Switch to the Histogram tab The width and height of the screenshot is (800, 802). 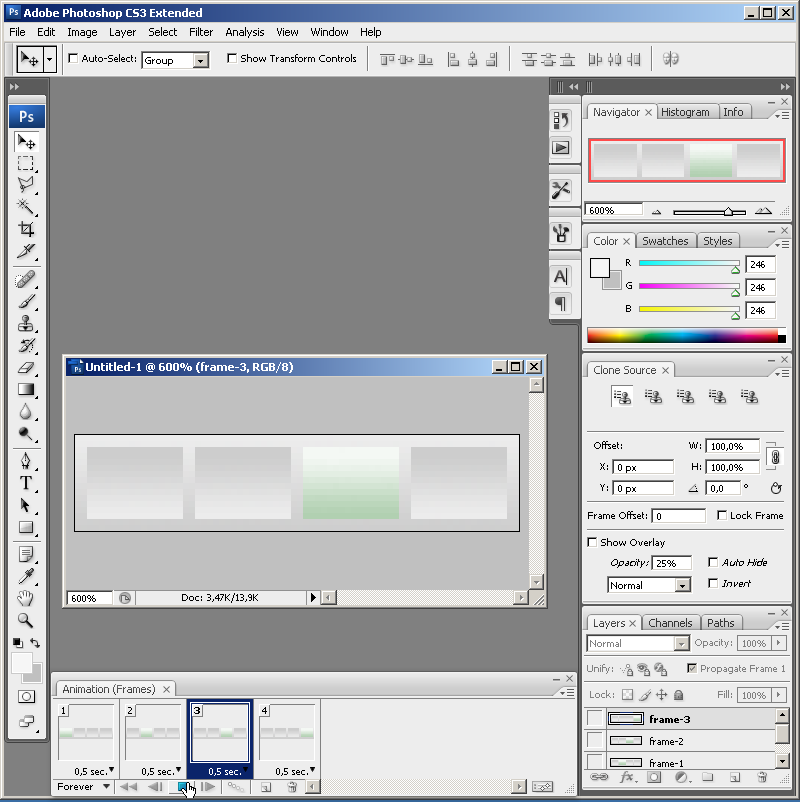pyautogui.click(x=685, y=112)
